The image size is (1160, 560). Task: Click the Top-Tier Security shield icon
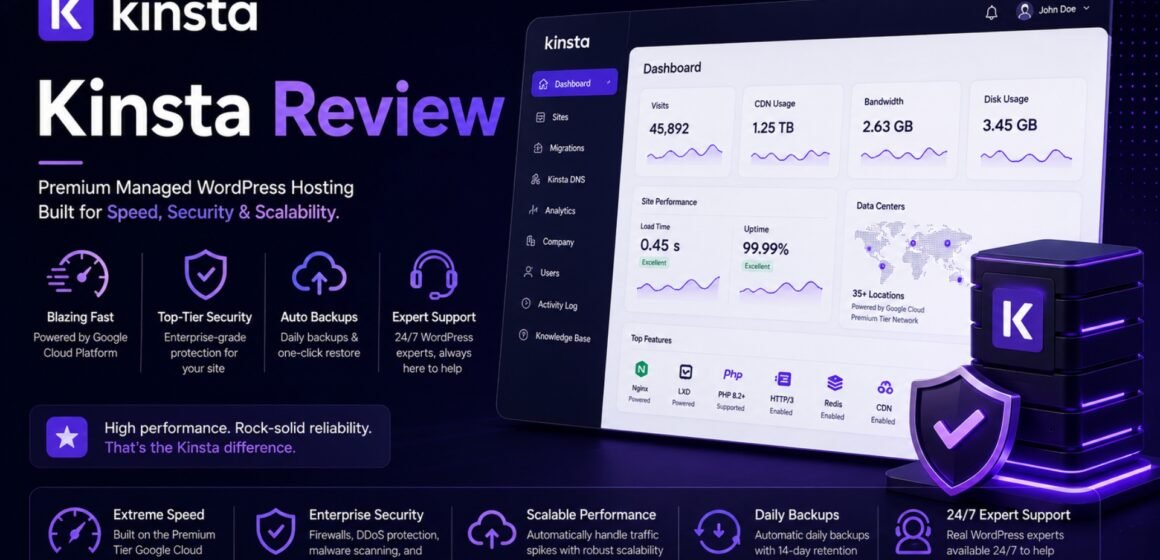point(205,274)
